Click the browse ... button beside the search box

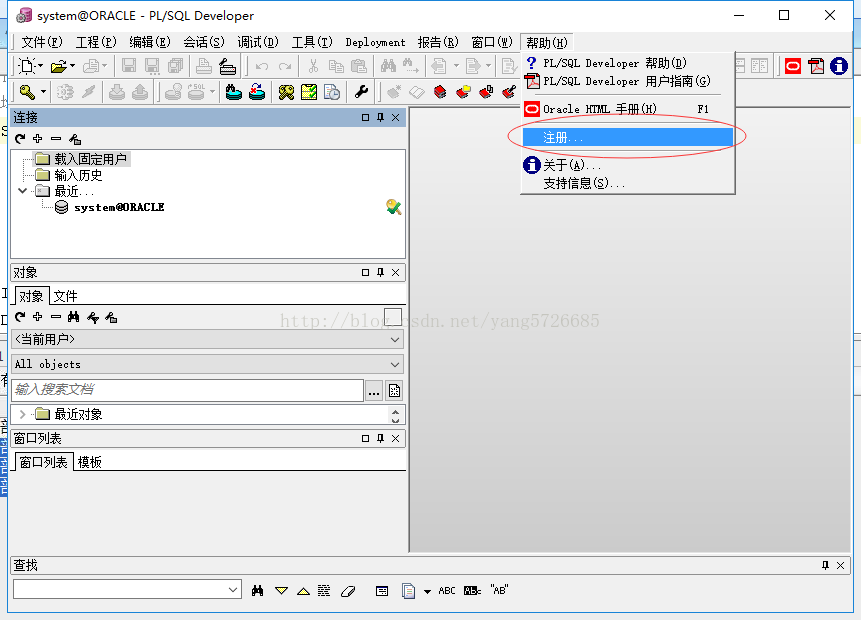[374, 390]
